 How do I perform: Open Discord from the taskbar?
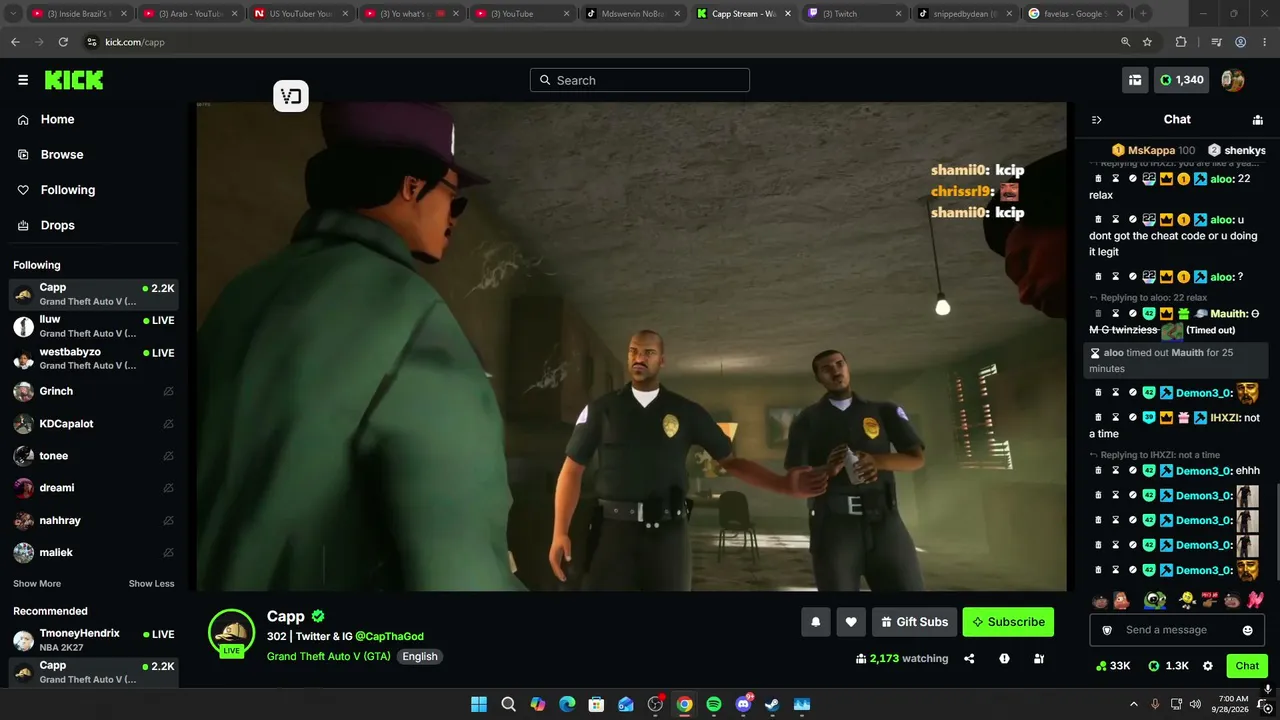[x=743, y=704]
